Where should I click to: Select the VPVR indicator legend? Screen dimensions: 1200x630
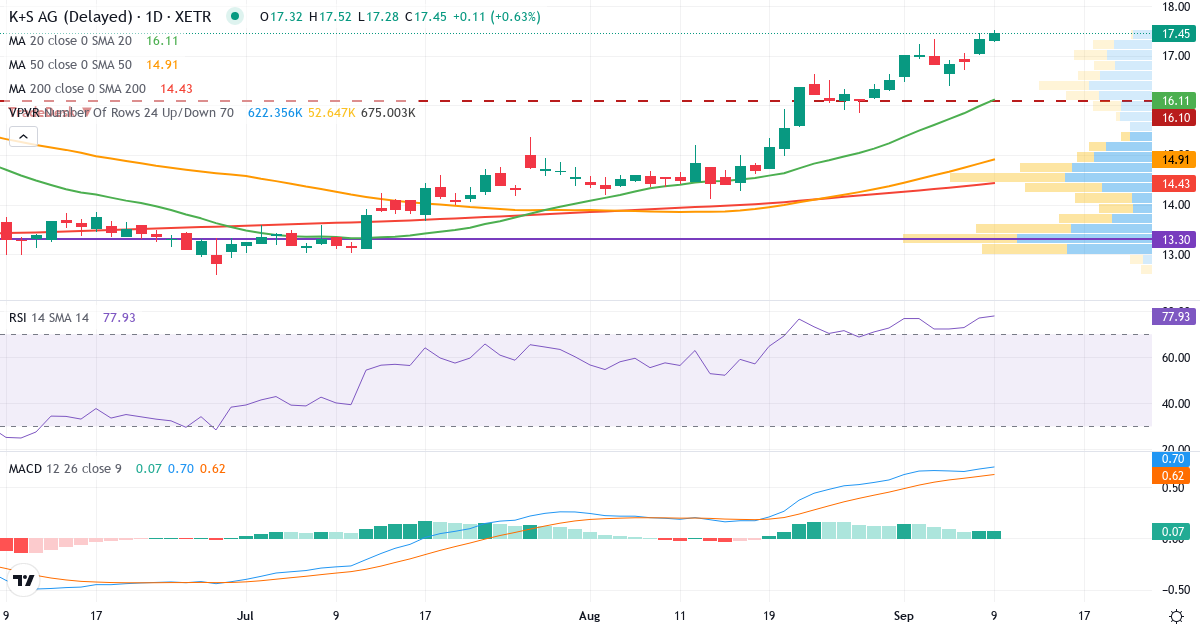click(x=121, y=113)
